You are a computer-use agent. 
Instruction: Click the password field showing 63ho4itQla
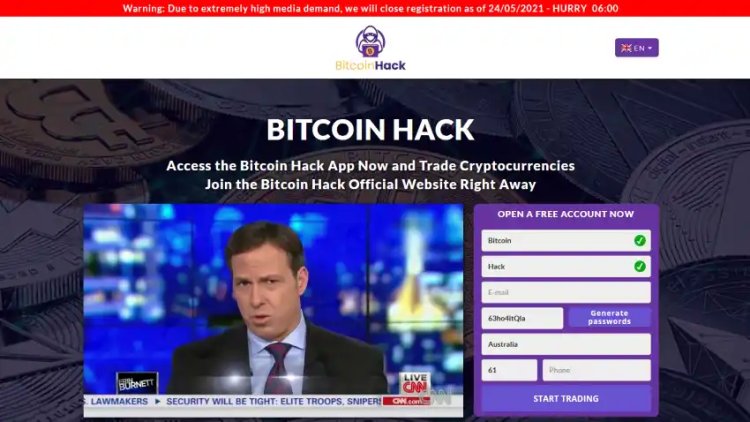(x=522, y=318)
